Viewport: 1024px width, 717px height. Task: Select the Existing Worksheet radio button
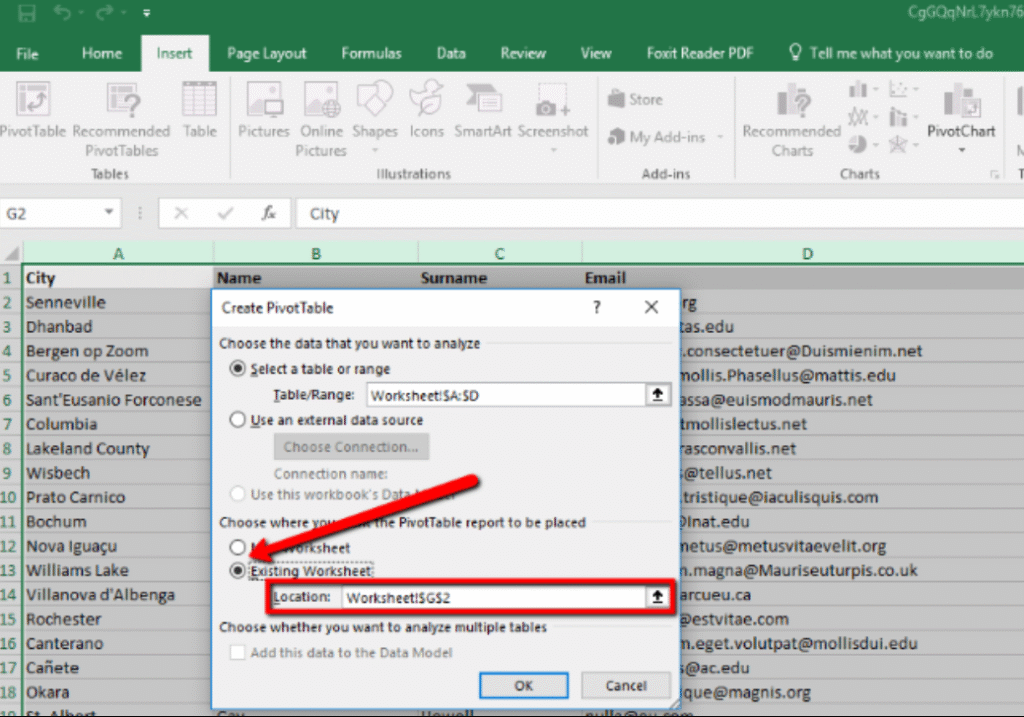238,571
